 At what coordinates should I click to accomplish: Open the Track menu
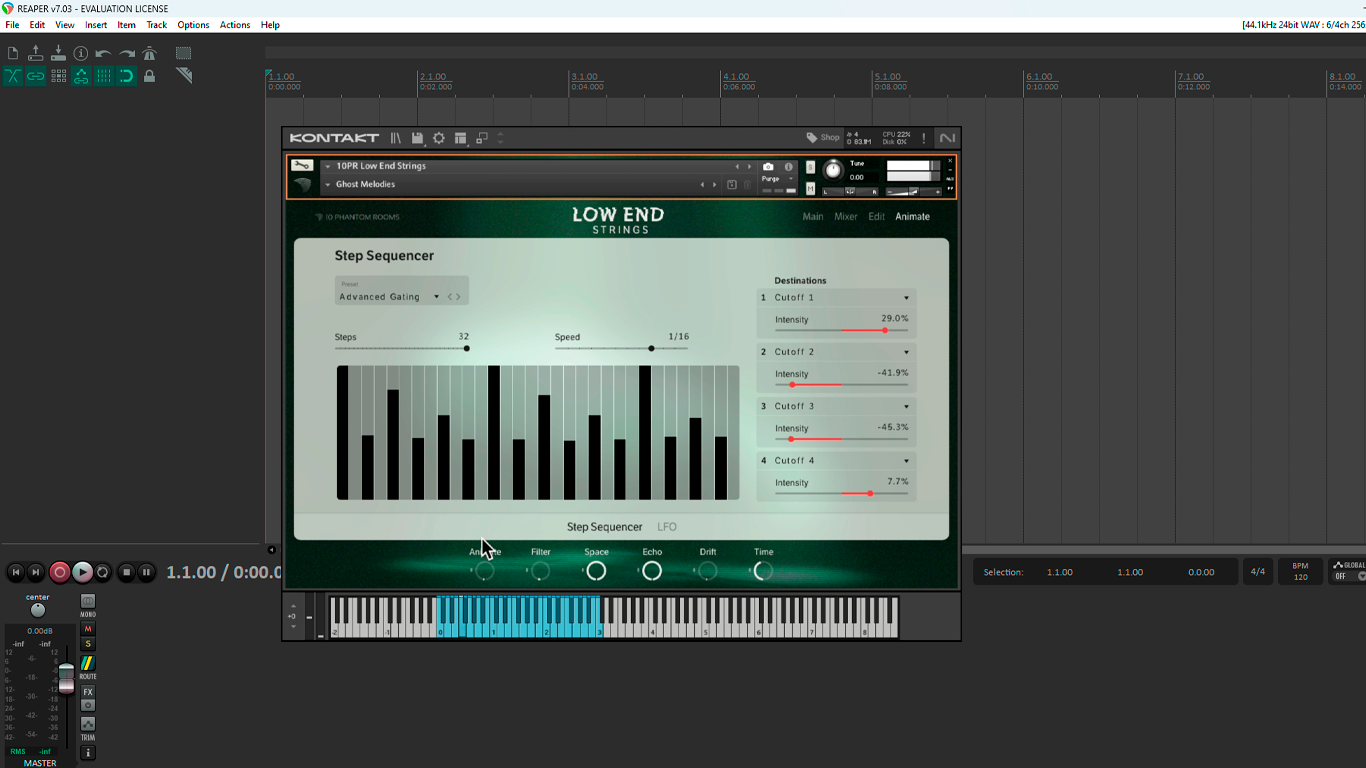157,25
